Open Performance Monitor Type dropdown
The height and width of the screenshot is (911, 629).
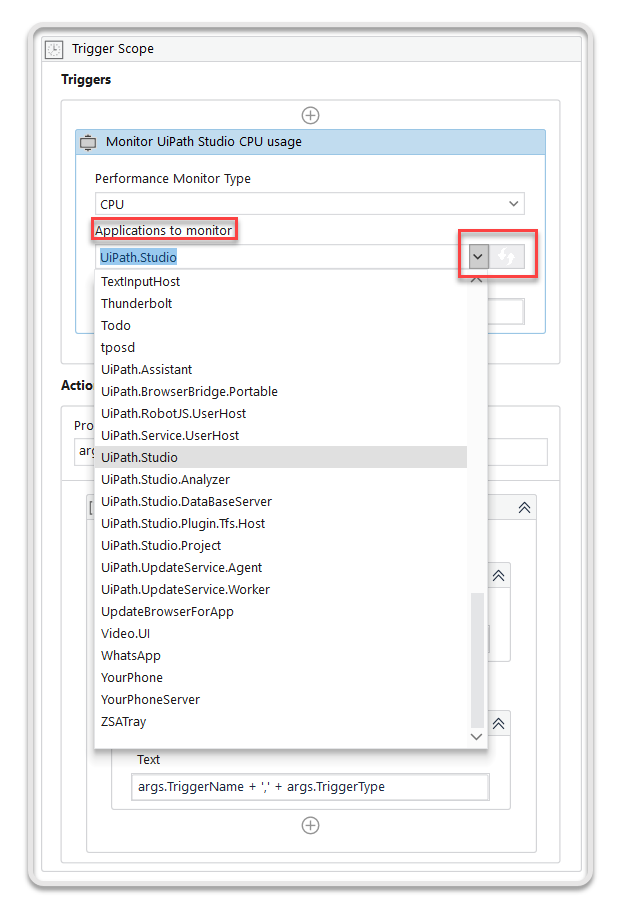310,204
